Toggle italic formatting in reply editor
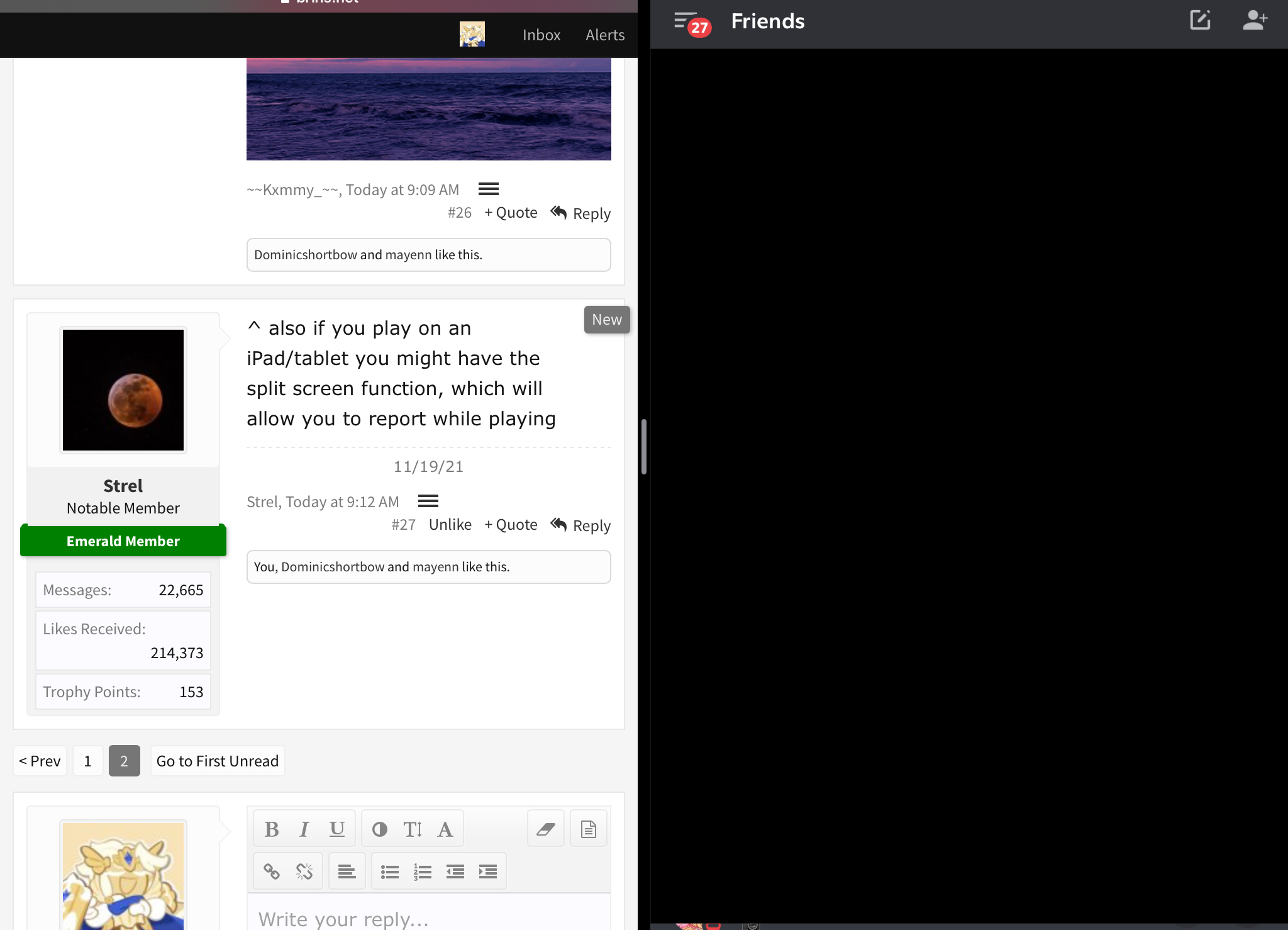1288x930 pixels. [304, 829]
